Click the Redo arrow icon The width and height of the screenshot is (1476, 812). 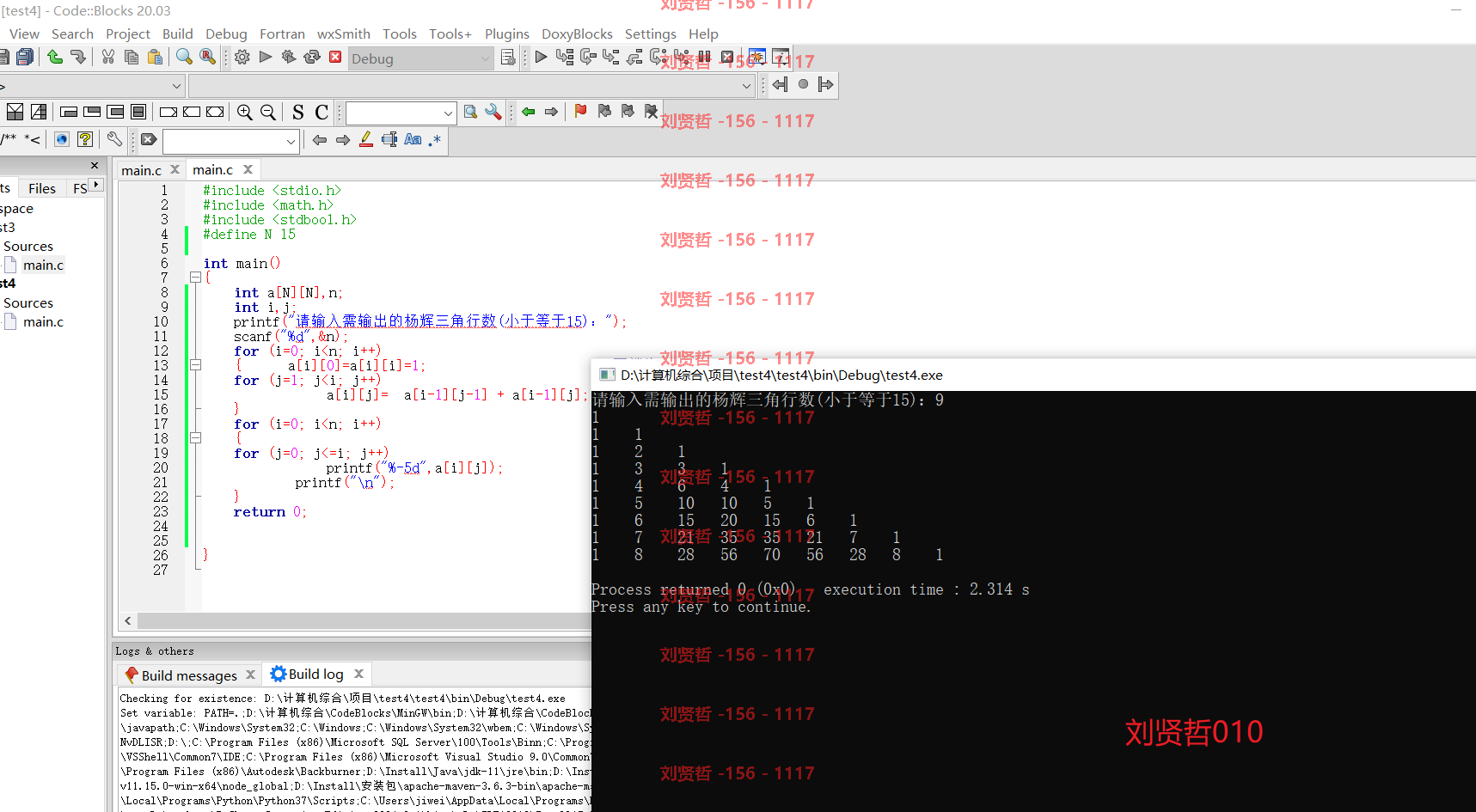point(78,57)
